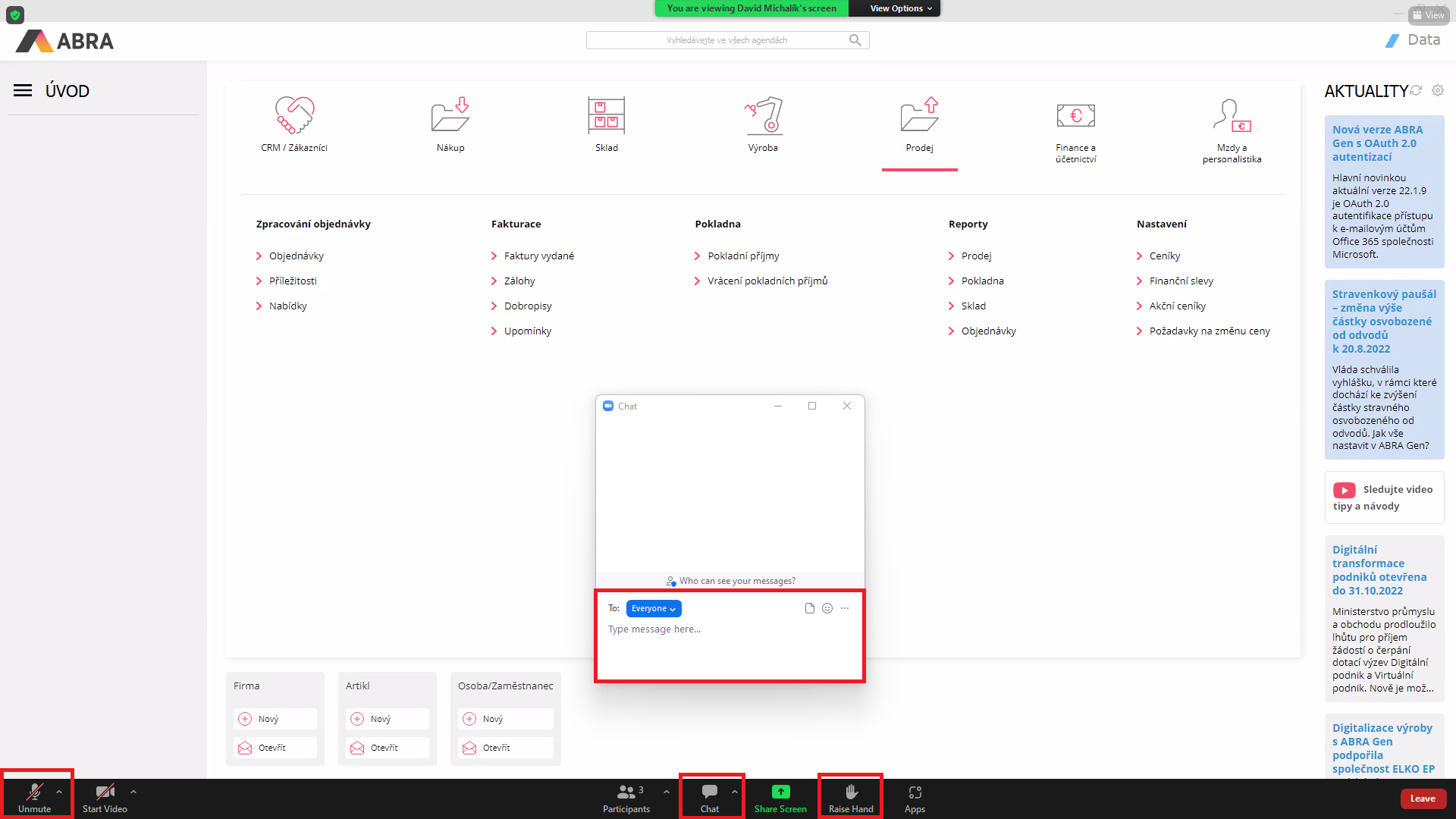Viewport: 1456px width, 819px height.
Task: Open Mzdy a personalistika icon
Action: pos(1232,116)
